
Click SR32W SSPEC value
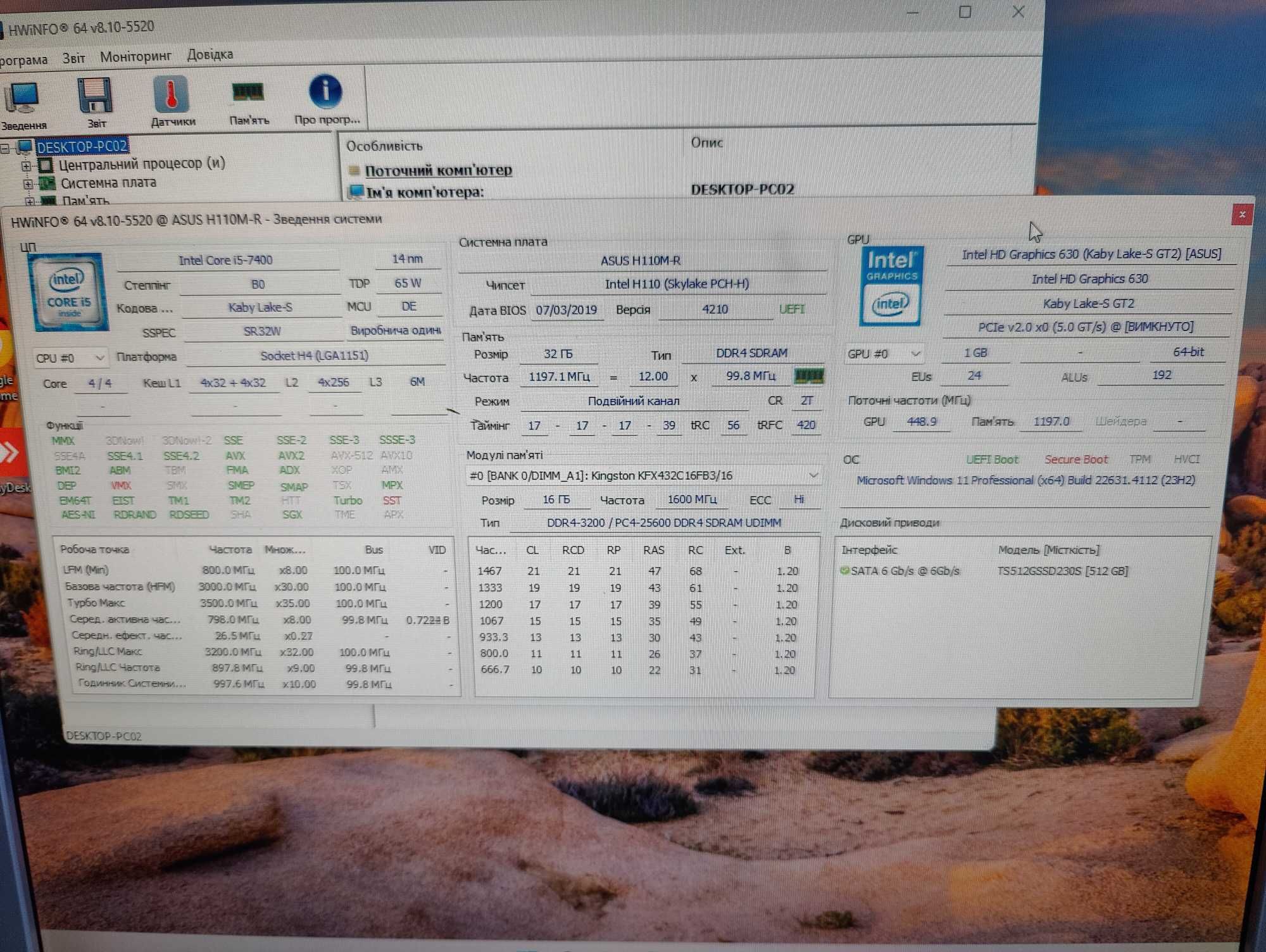click(x=262, y=331)
